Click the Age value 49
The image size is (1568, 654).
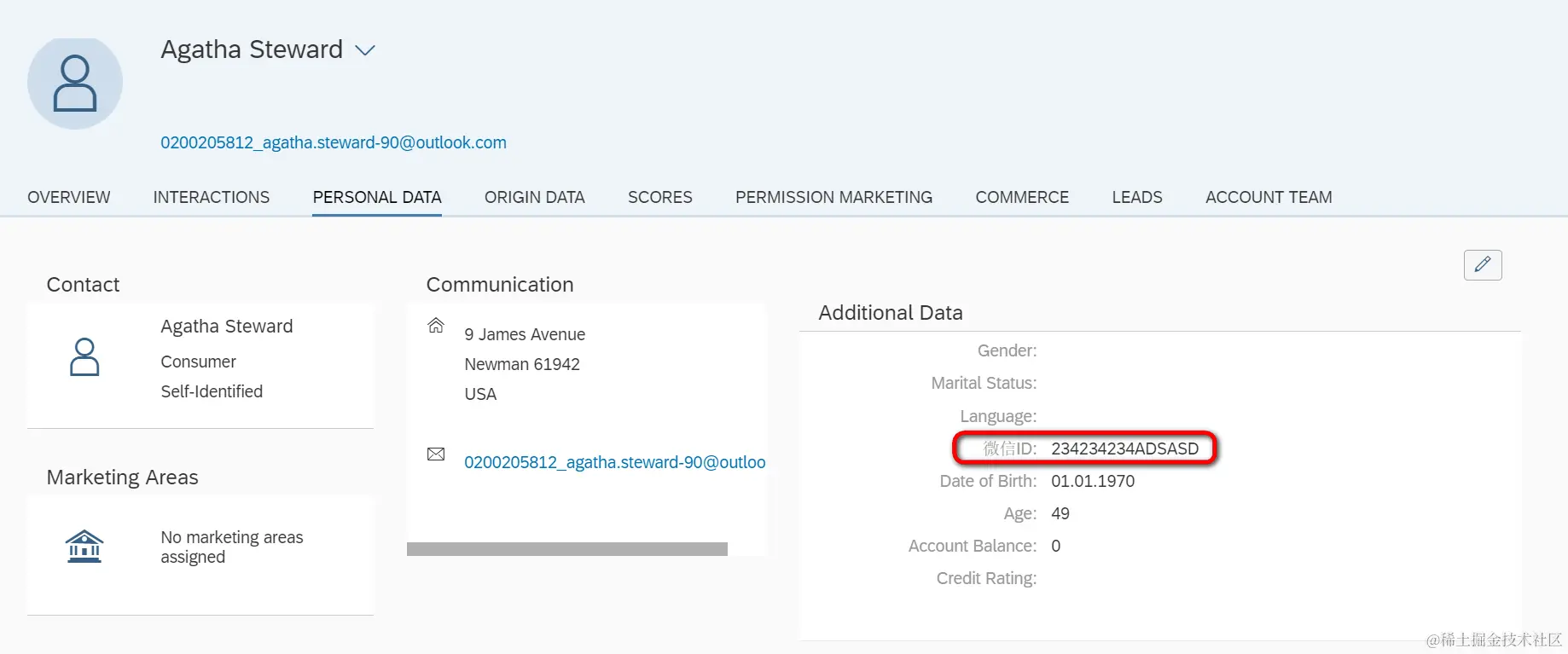click(1060, 513)
